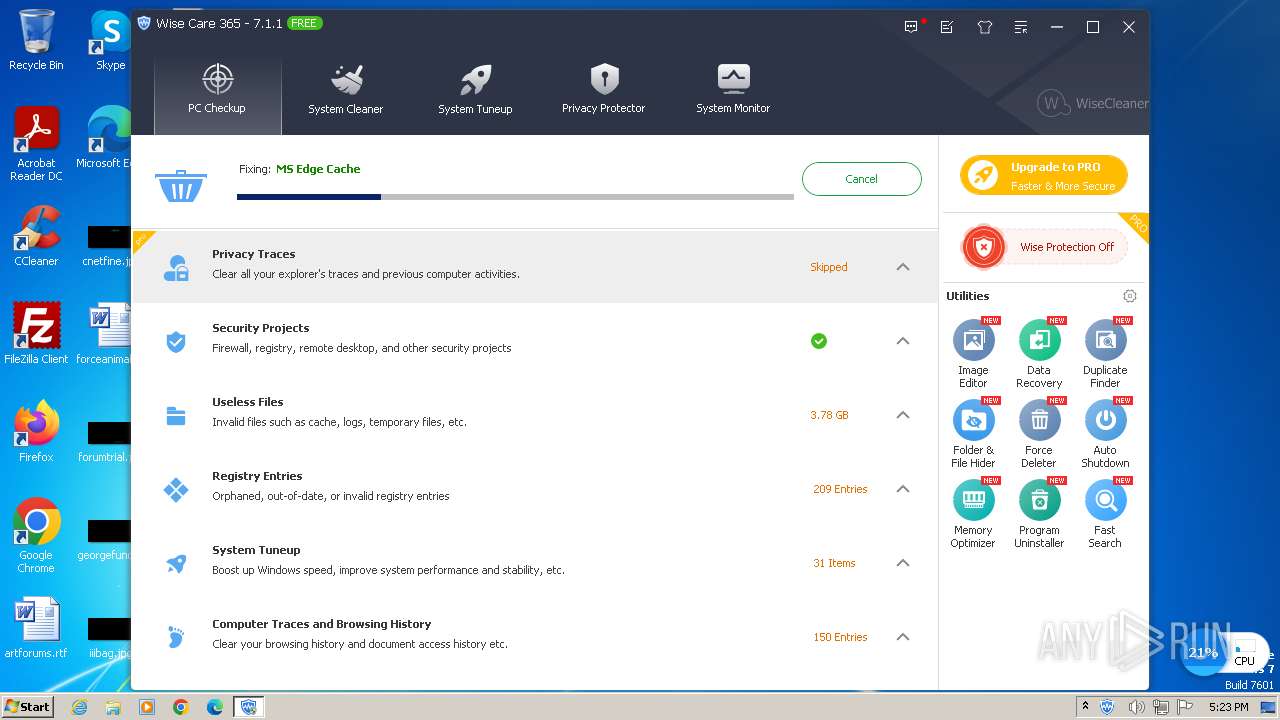Click the feedback message icon in title bar
Viewport: 1280px width, 720px height.
(x=911, y=27)
